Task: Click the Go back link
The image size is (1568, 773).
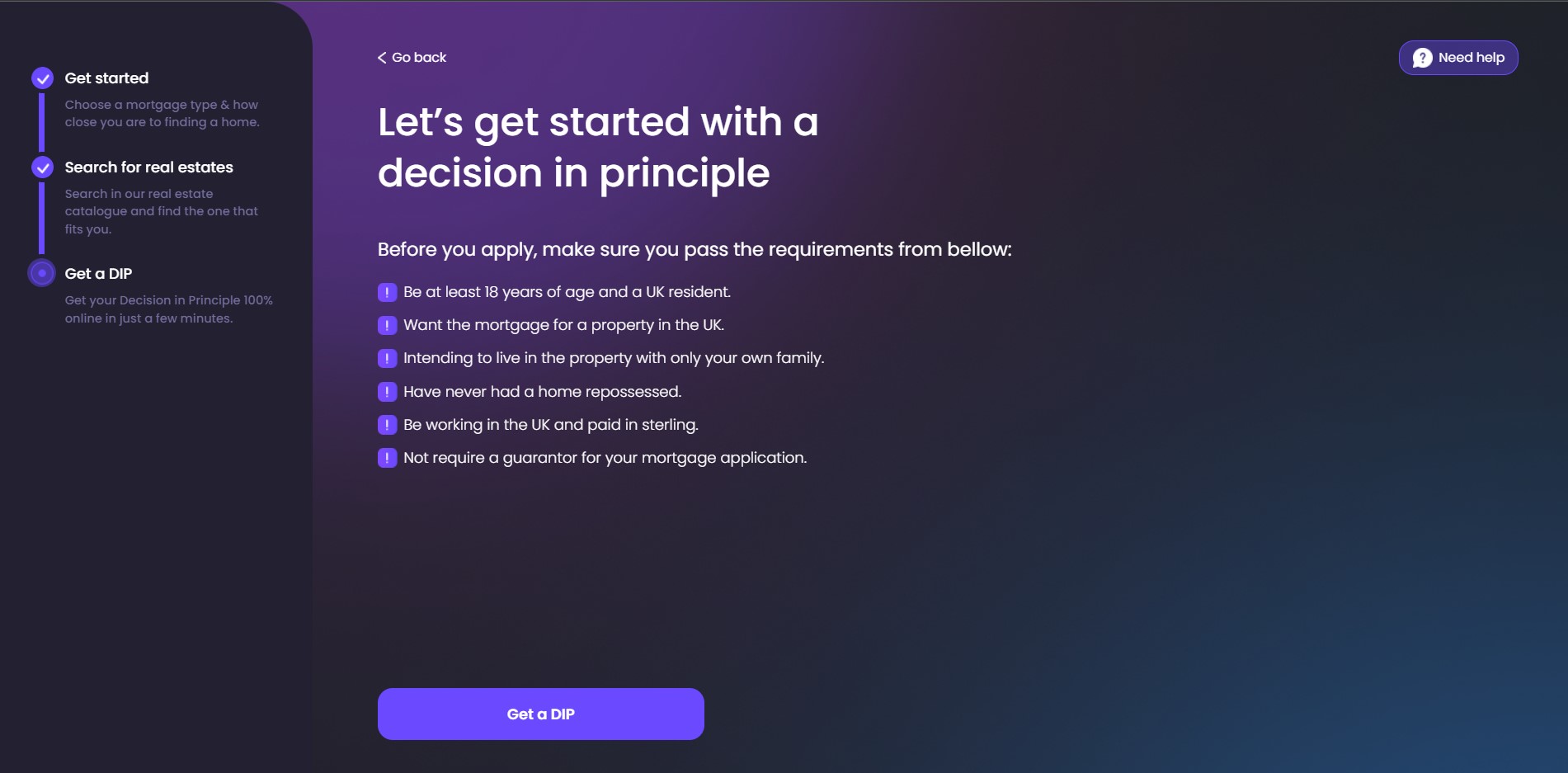Action: (x=417, y=57)
